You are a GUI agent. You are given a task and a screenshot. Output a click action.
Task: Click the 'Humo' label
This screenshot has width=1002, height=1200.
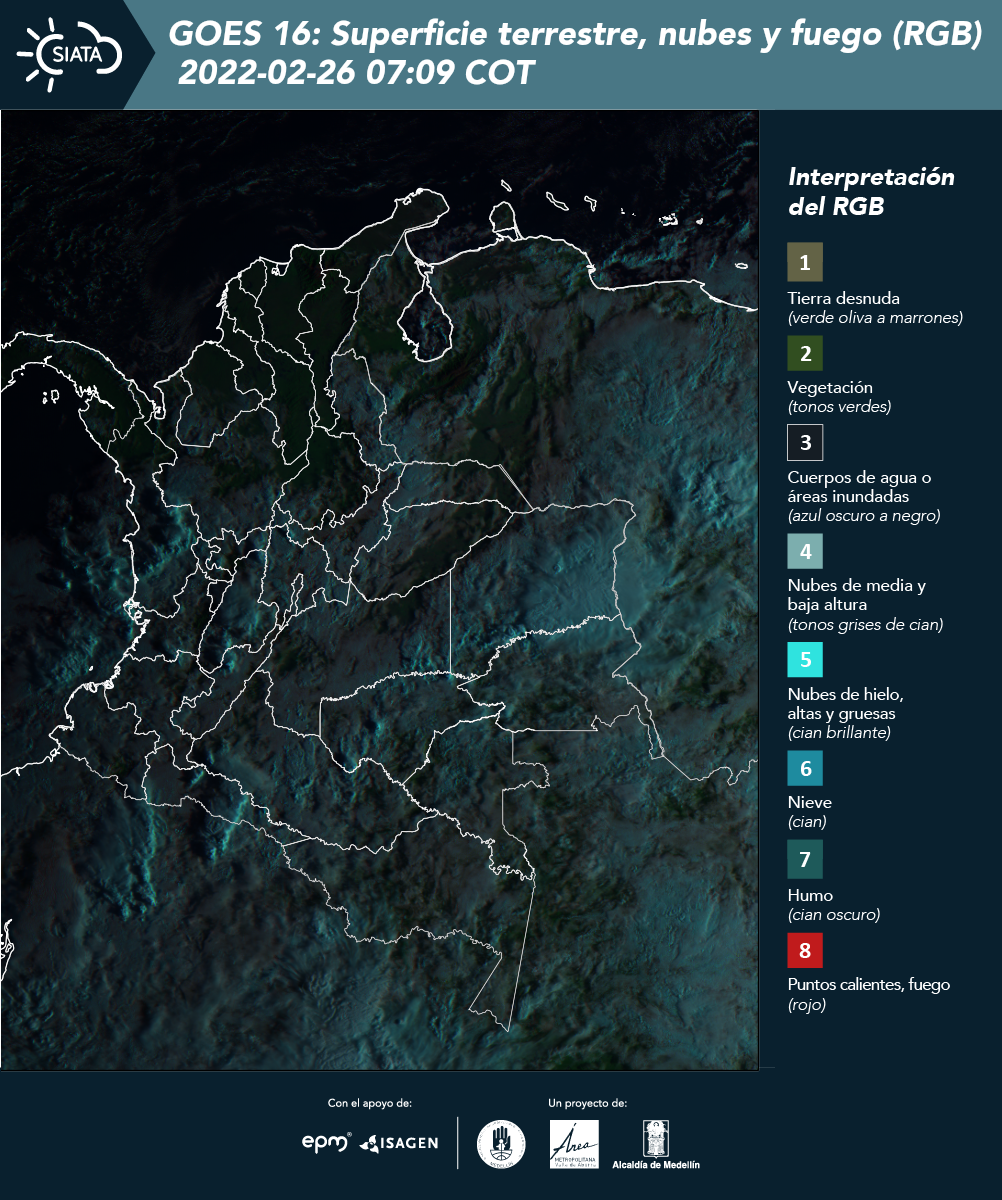[810, 895]
